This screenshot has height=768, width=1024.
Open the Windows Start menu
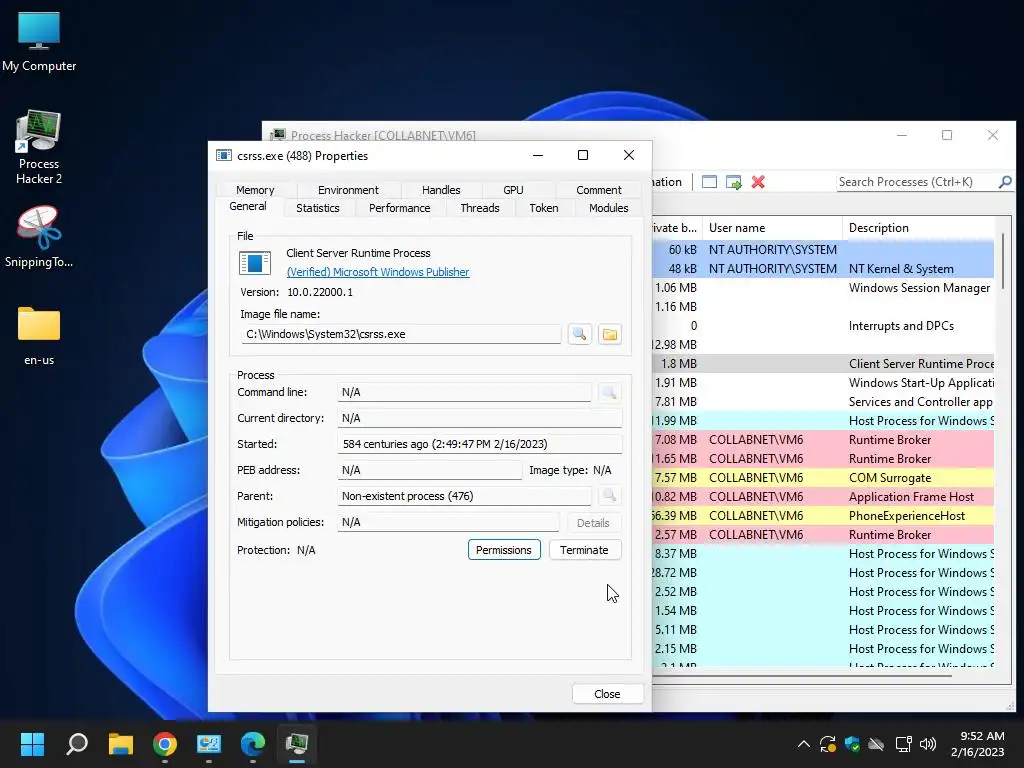(x=32, y=744)
